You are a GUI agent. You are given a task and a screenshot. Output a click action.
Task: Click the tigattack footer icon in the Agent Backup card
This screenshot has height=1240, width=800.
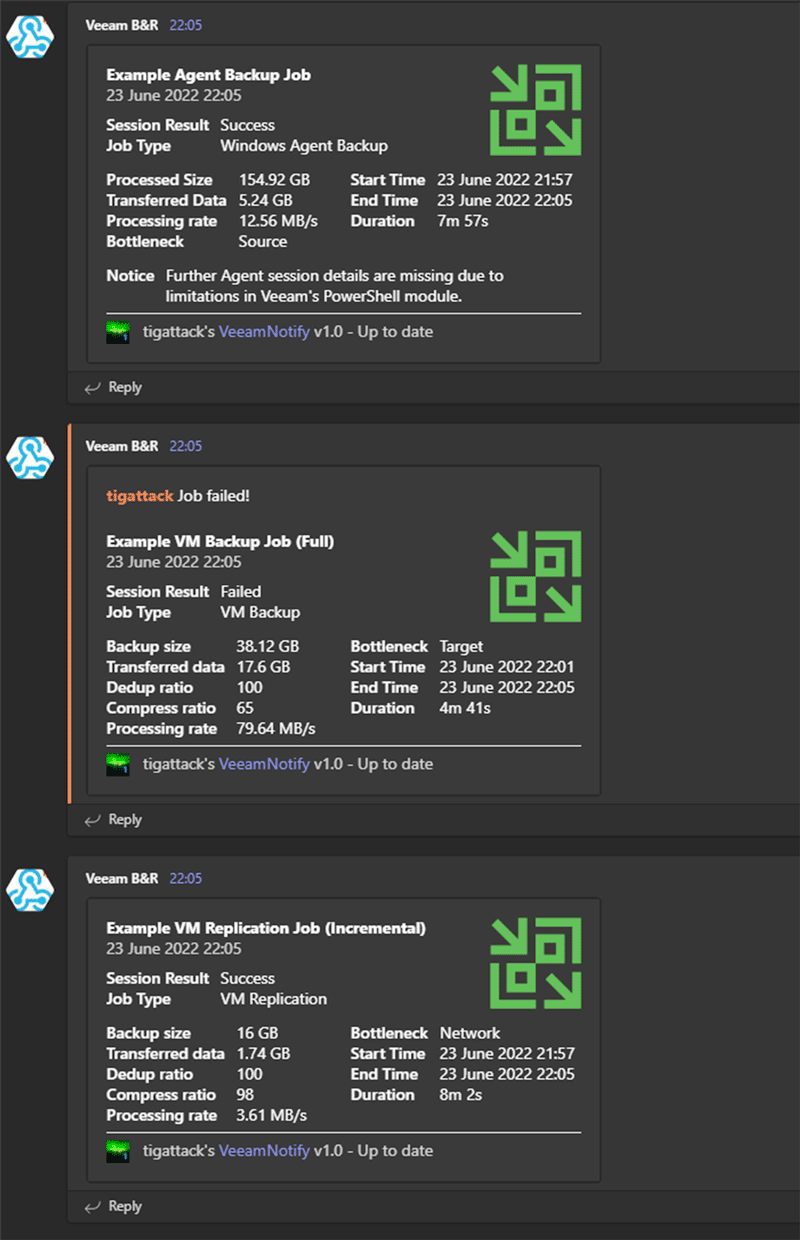(118, 332)
